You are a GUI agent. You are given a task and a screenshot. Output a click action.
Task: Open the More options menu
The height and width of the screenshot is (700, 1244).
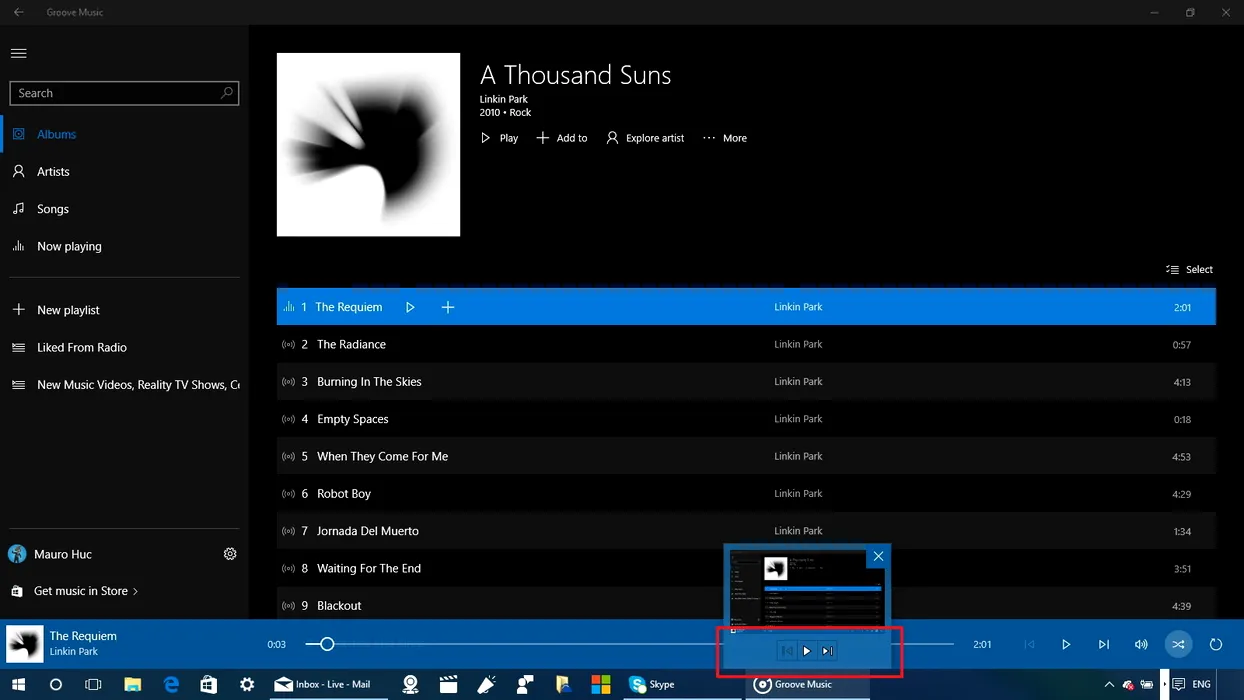(x=725, y=138)
